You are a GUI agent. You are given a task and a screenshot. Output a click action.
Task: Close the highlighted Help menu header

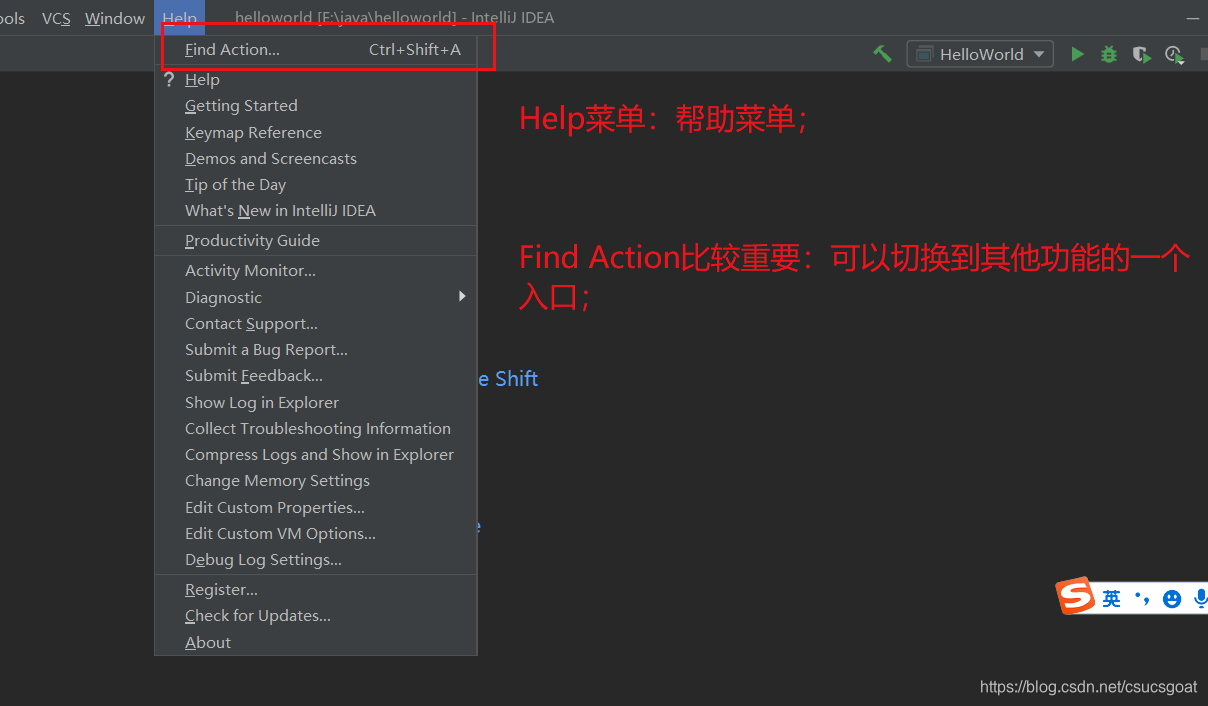coord(180,18)
